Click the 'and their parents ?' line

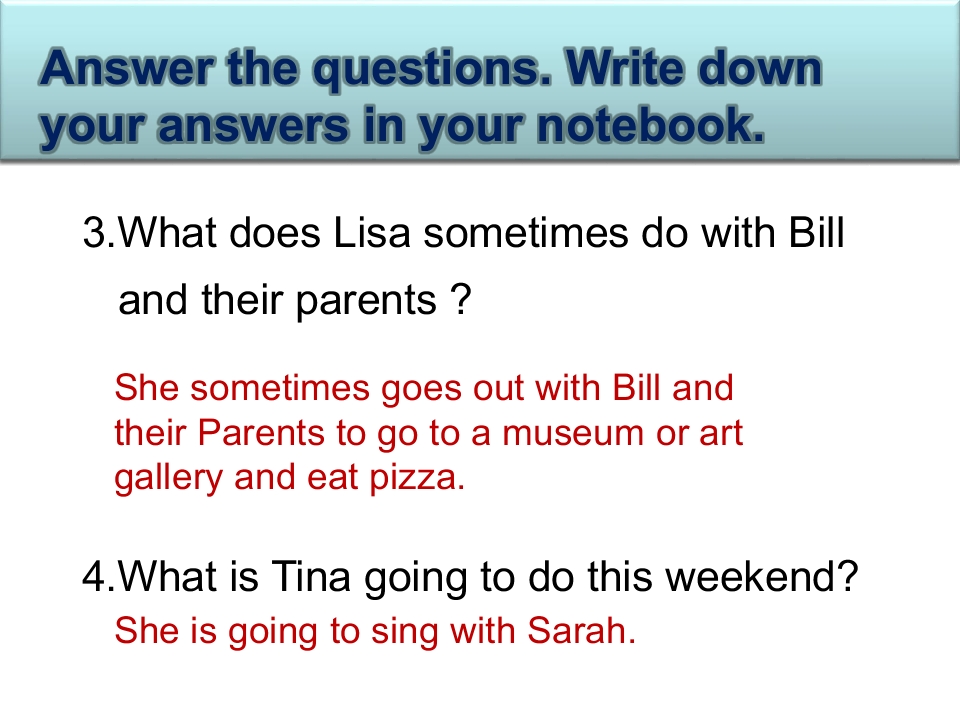pos(295,300)
